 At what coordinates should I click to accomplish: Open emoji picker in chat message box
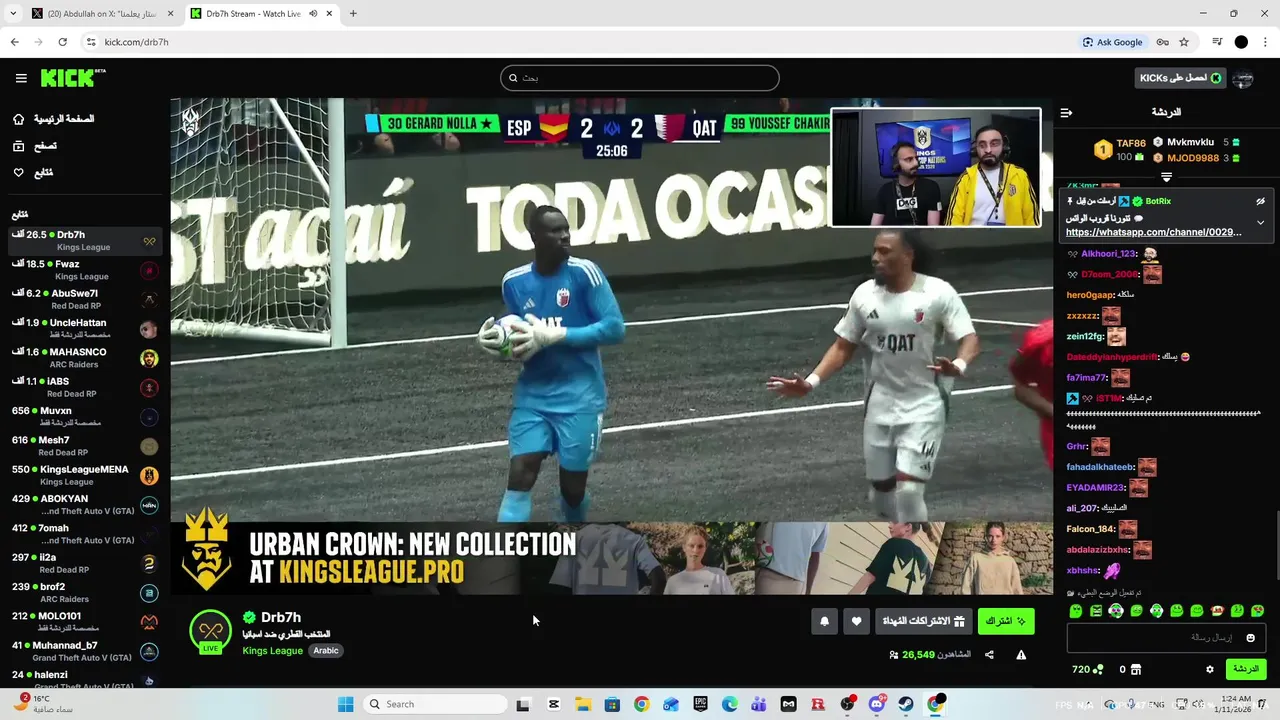click(x=1250, y=637)
